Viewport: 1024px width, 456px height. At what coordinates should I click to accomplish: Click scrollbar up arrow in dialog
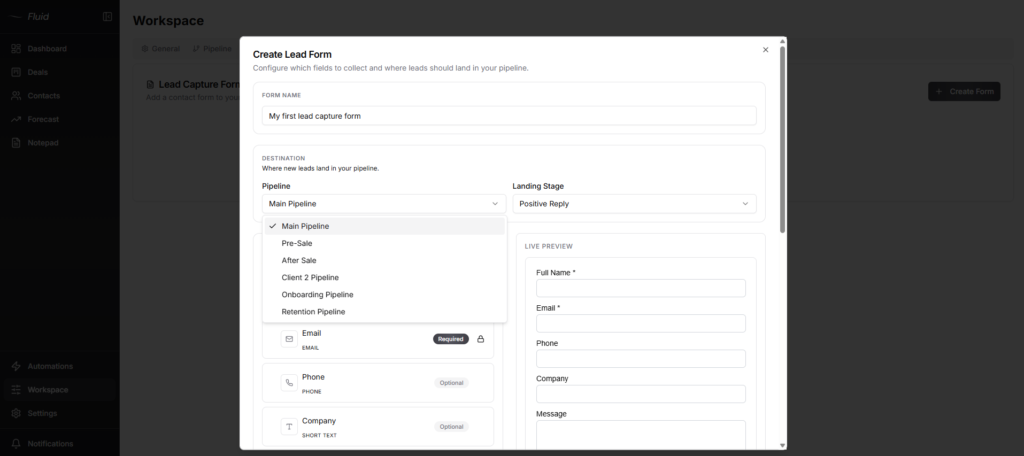click(x=782, y=41)
